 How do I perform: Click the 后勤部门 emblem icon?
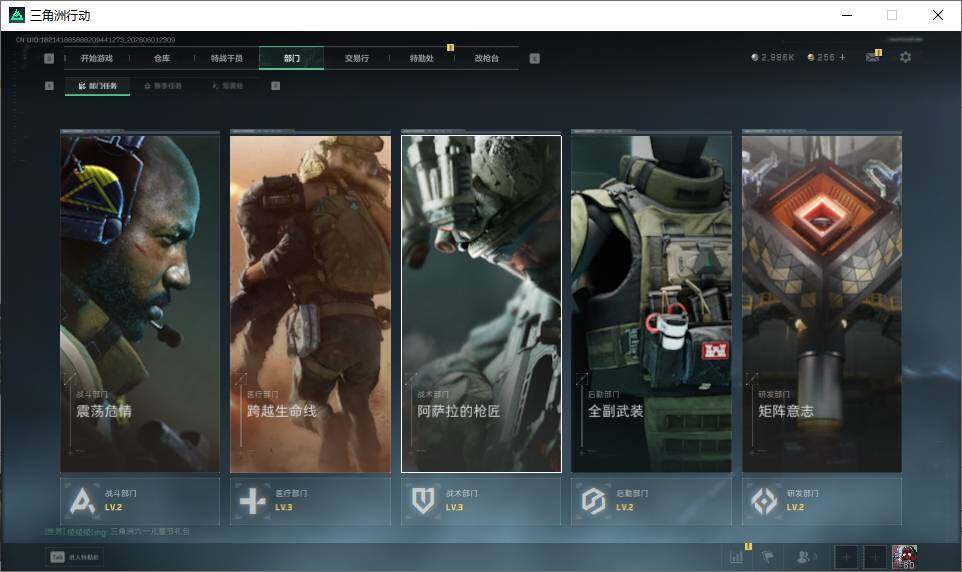pyautogui.click(x=593, y=501)
